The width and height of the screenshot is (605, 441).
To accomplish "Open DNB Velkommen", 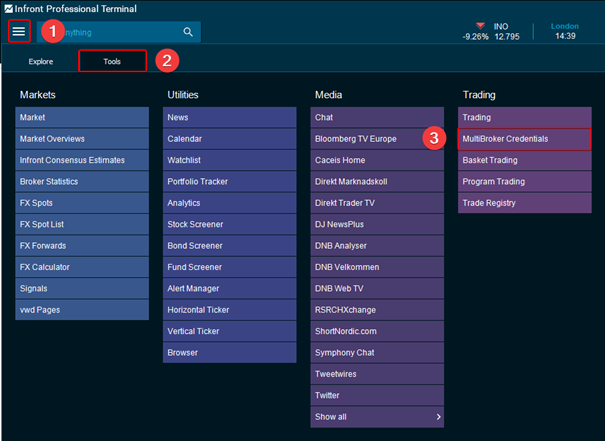I will coord(377,267).
